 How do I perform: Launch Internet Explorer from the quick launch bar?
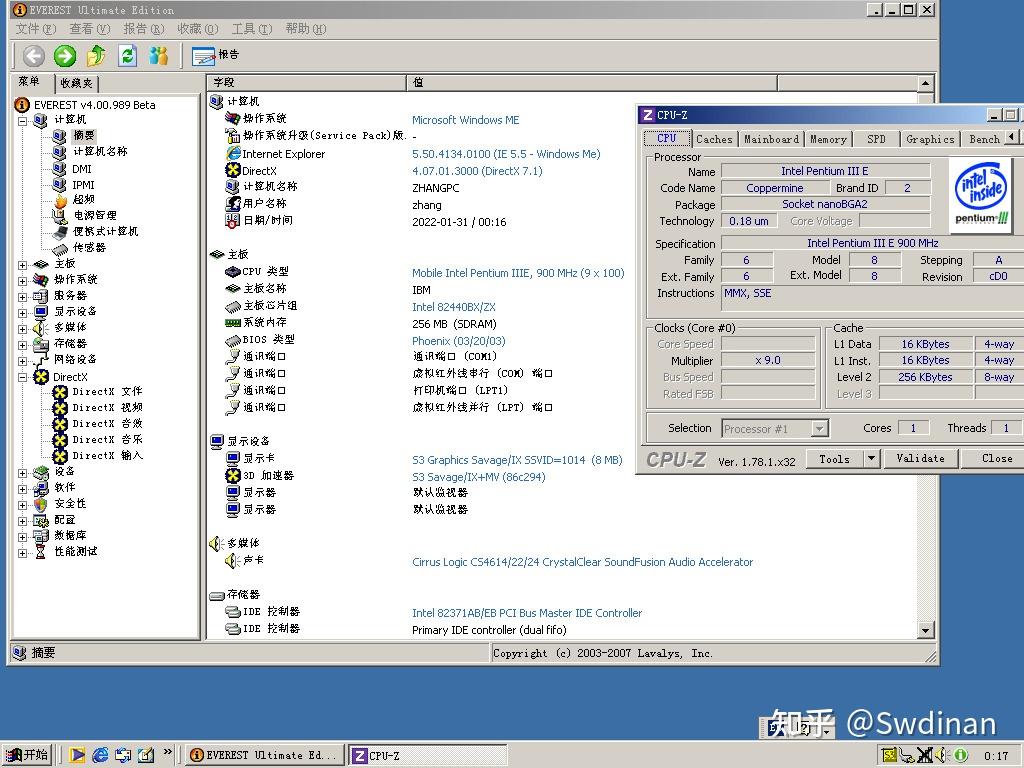click(100, 755)
